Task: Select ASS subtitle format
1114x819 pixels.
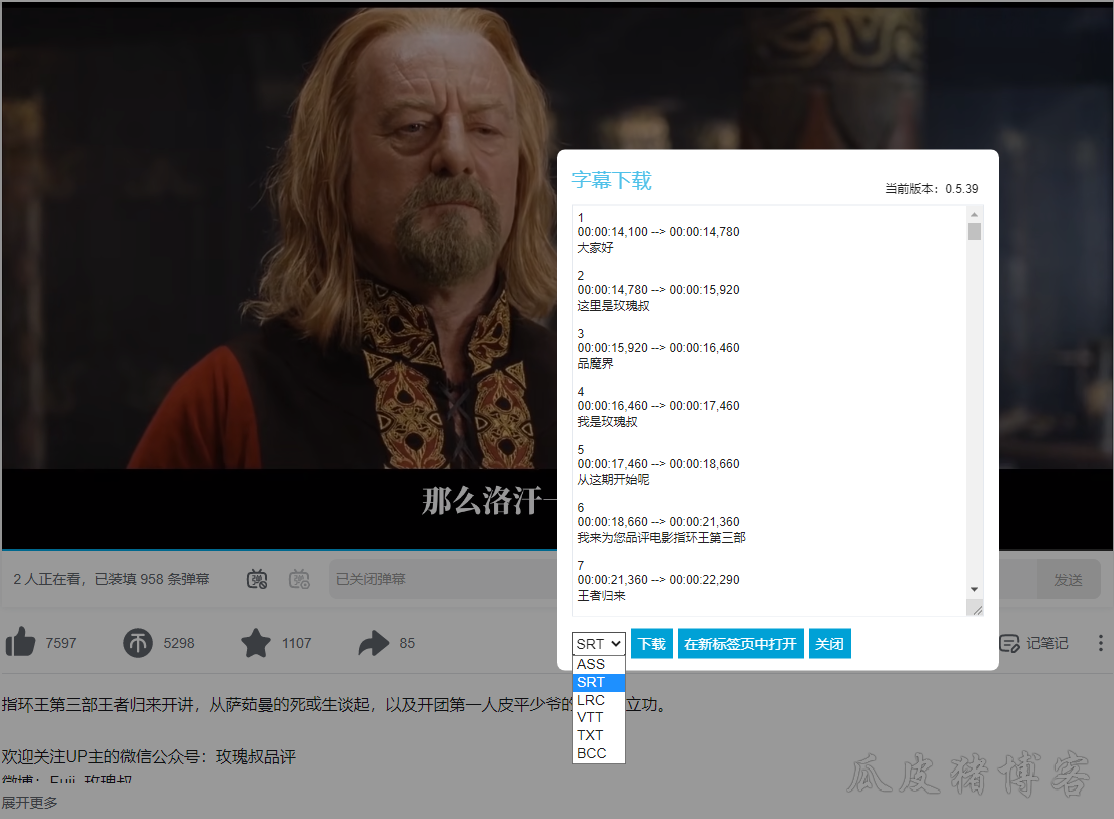Action: coord(598,664)
